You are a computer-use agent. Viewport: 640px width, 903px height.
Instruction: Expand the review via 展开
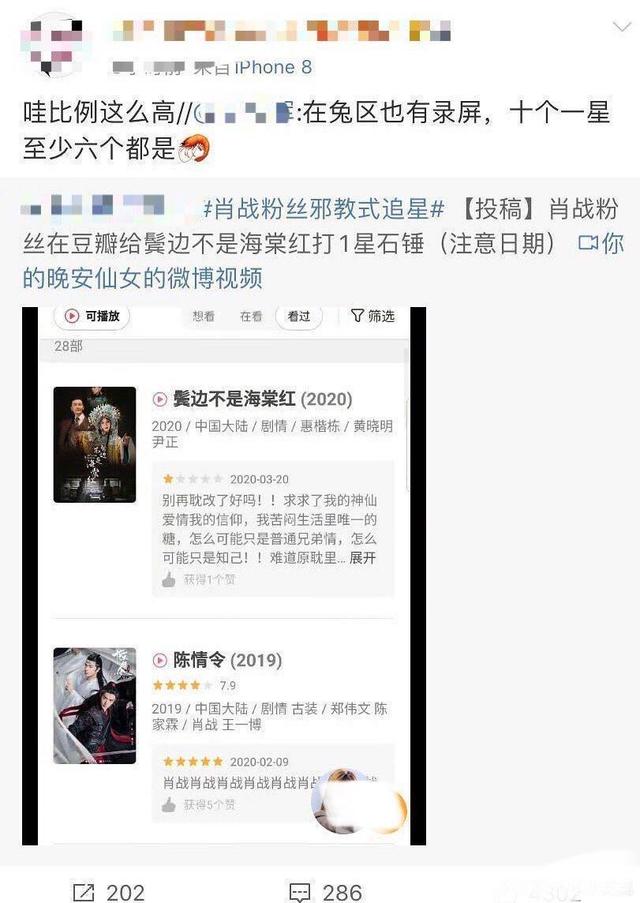[x=362, y=557]
